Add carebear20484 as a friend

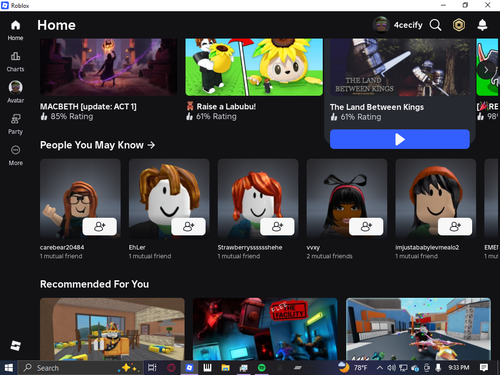99,227
